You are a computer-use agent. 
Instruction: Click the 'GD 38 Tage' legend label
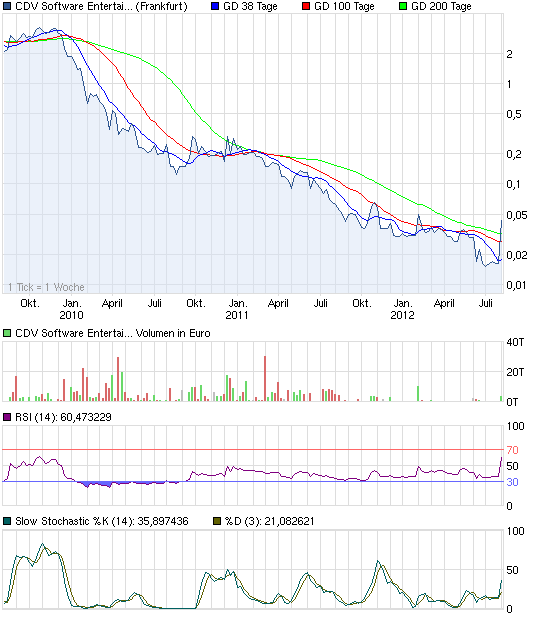(250, 6)
